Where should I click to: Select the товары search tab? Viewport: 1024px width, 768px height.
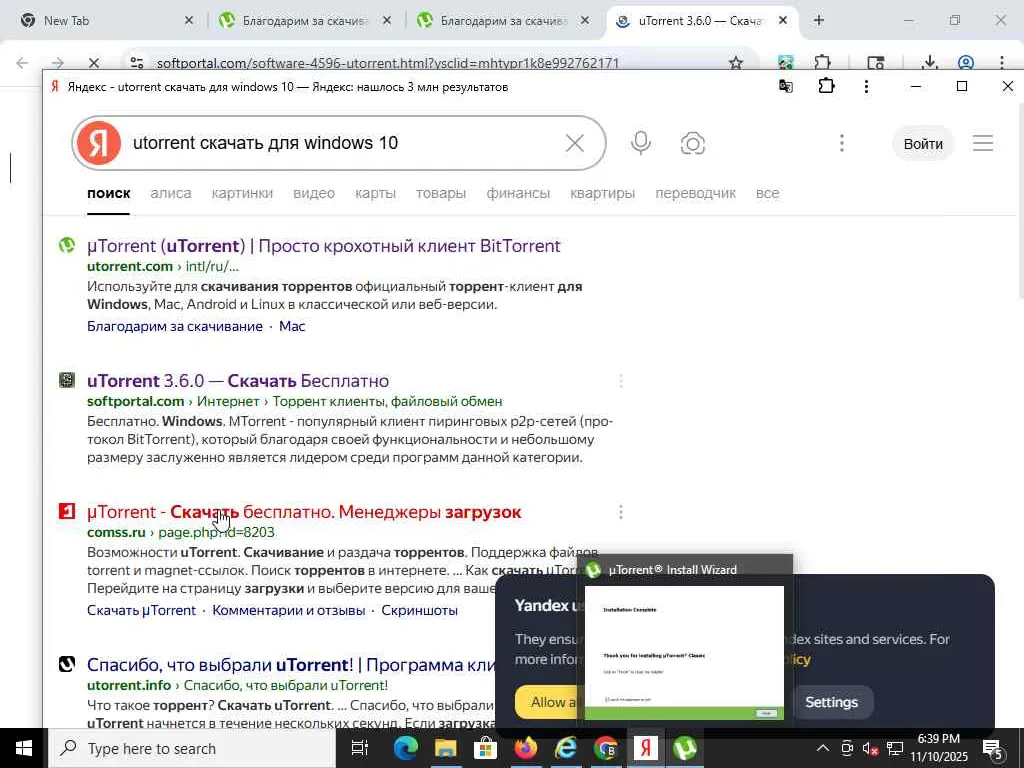(x=441, y=193)
